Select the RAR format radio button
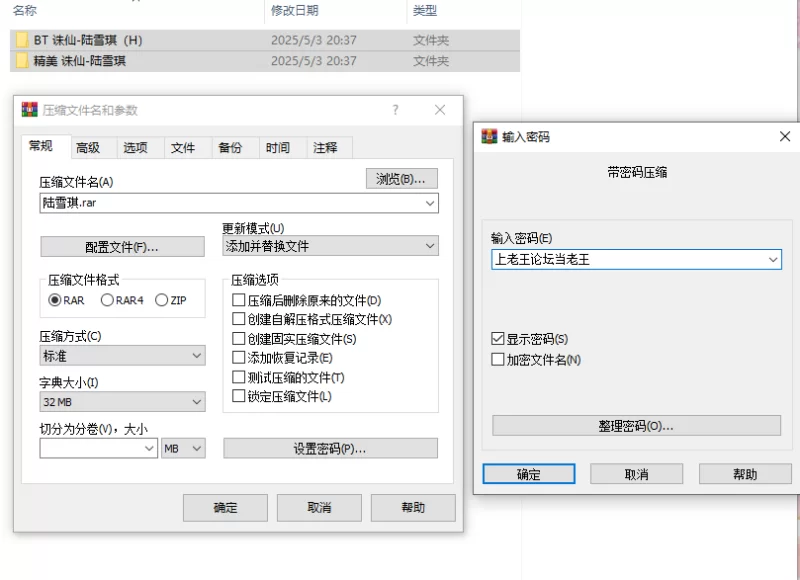The image size is (800, 580). pyautogui.click(x=55, y=300)
